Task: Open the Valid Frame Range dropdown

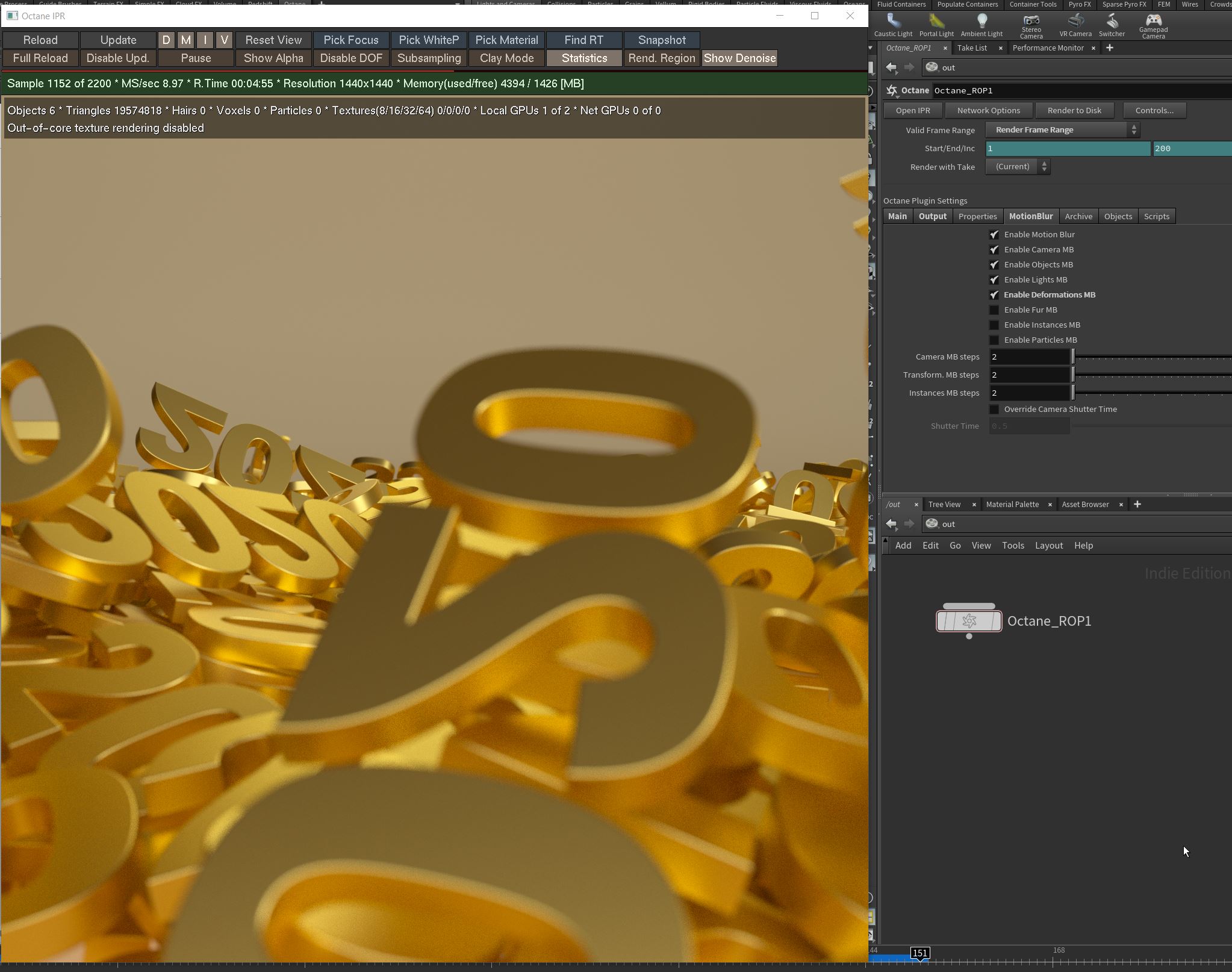Action: [x=1062, y=129]
